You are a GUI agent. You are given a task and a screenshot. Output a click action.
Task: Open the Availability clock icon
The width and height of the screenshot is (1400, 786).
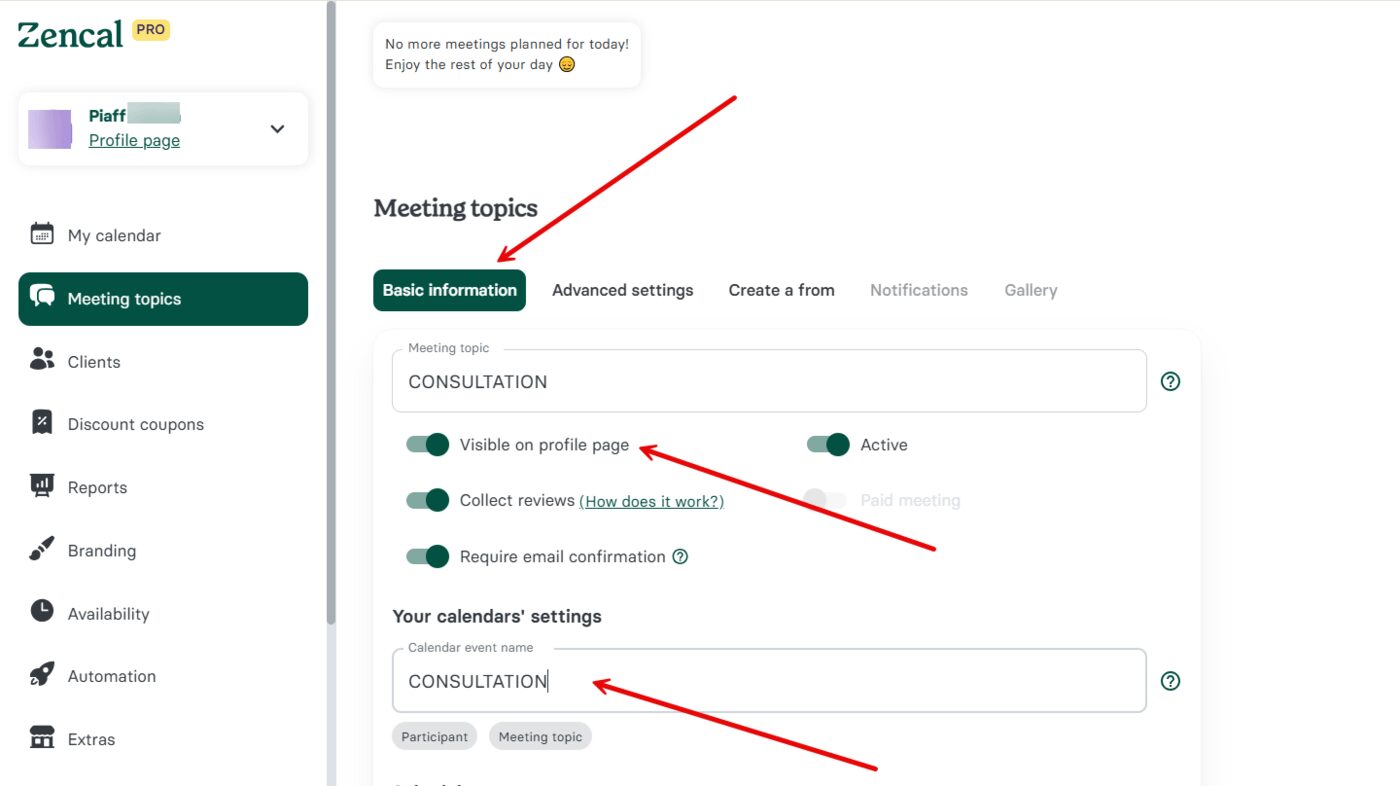tap(41, 613)
